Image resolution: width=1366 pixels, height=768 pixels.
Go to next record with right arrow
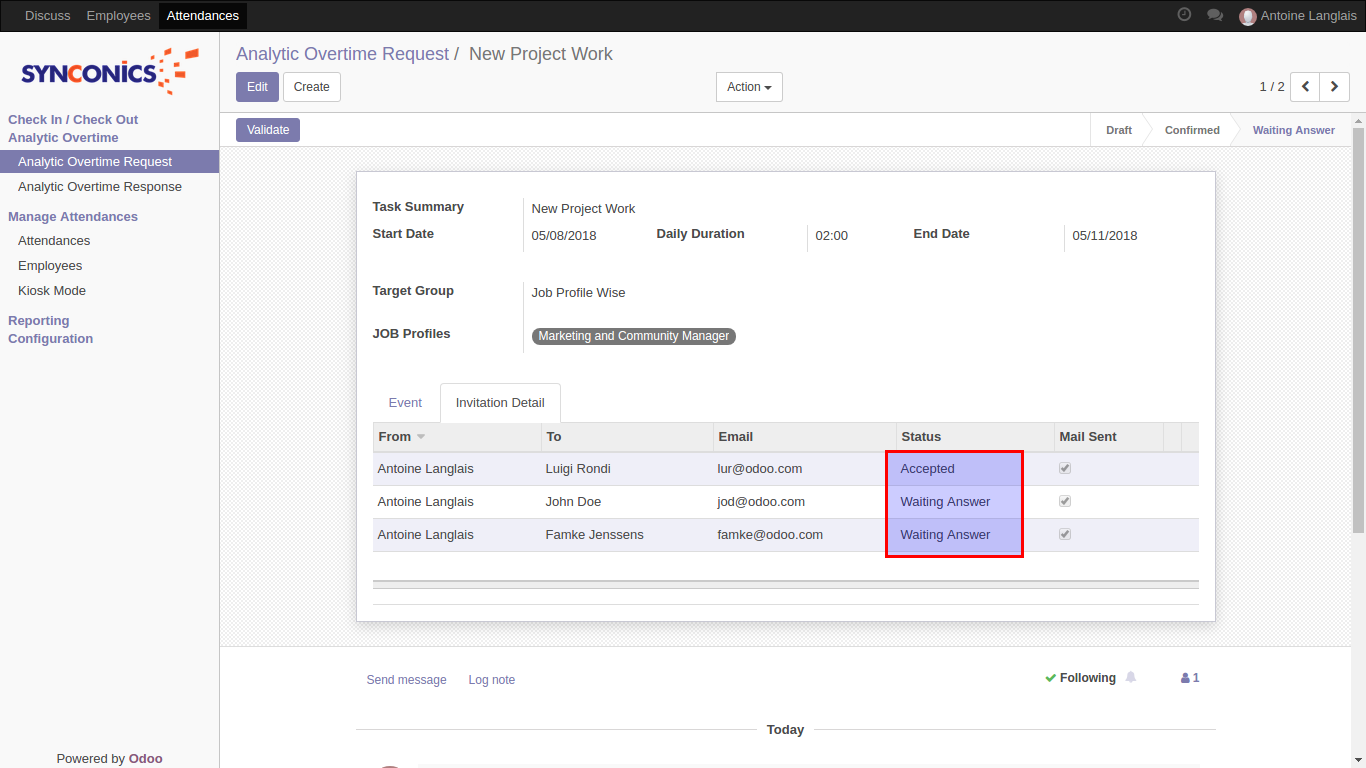1334,87
